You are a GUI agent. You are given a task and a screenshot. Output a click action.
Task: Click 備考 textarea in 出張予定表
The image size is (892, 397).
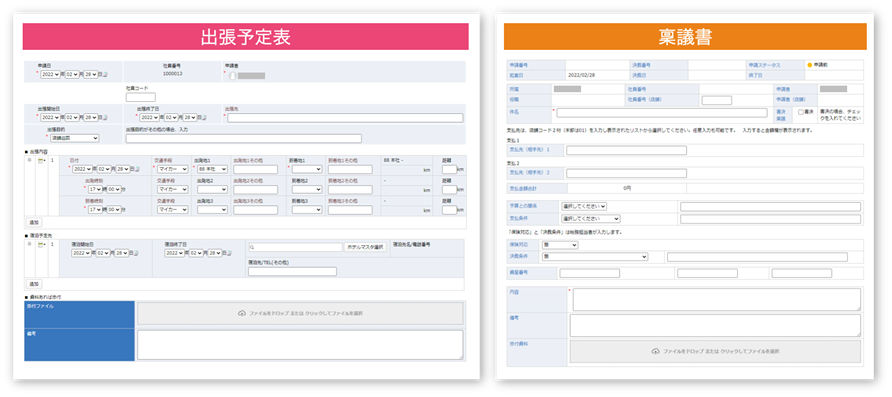[300, 345]
